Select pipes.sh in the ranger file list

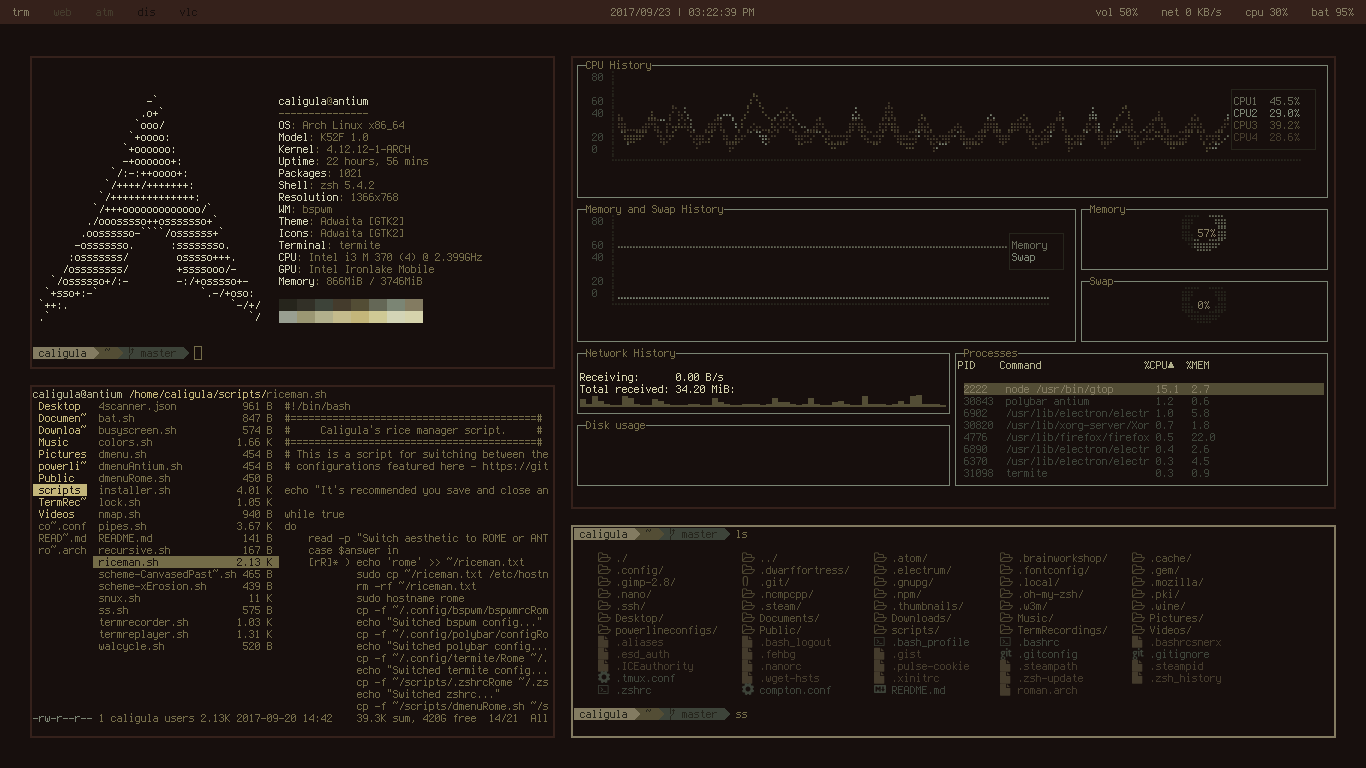click(185, 526)
